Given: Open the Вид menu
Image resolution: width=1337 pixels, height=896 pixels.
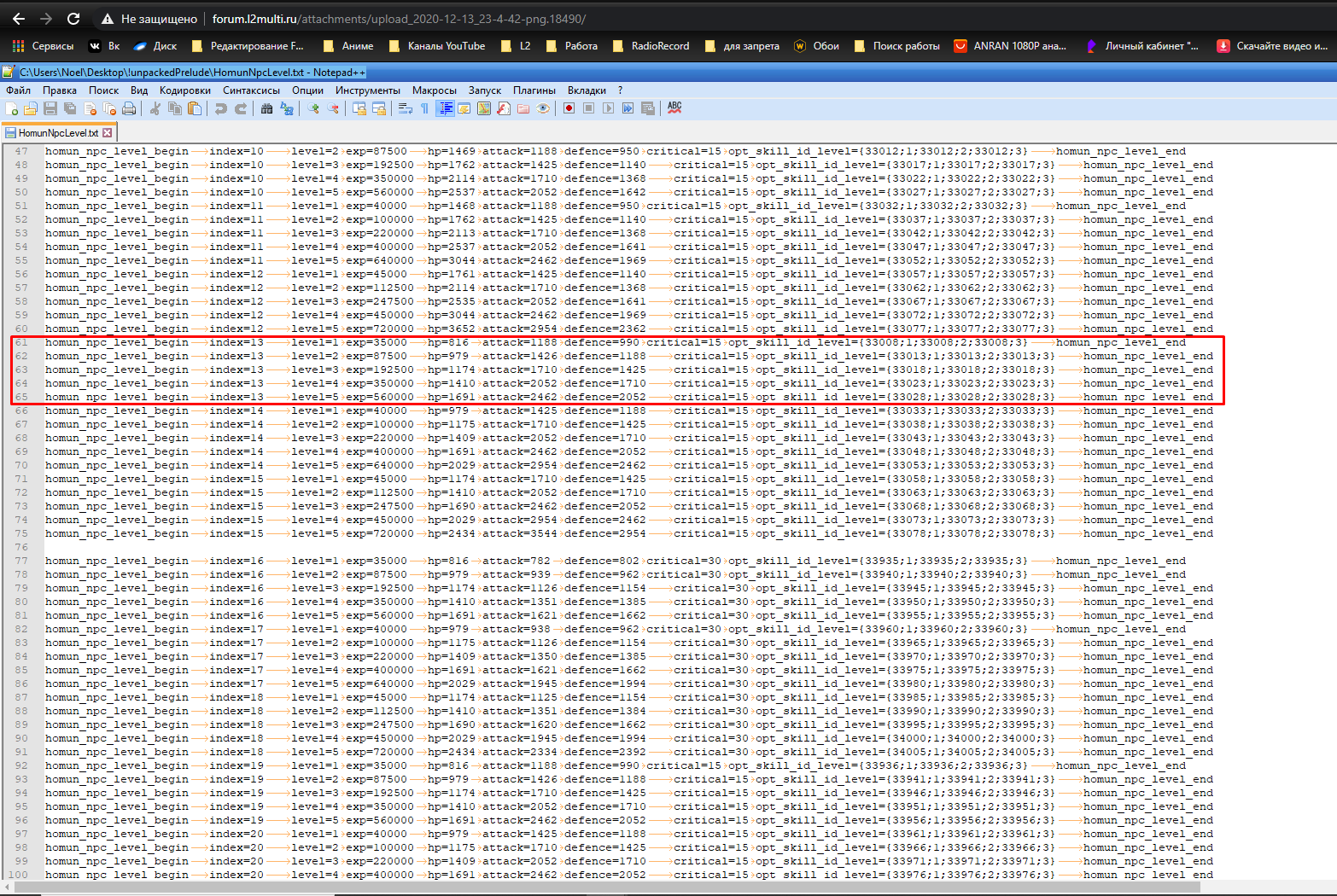Looking at the screenshot, I should (139, 90).
